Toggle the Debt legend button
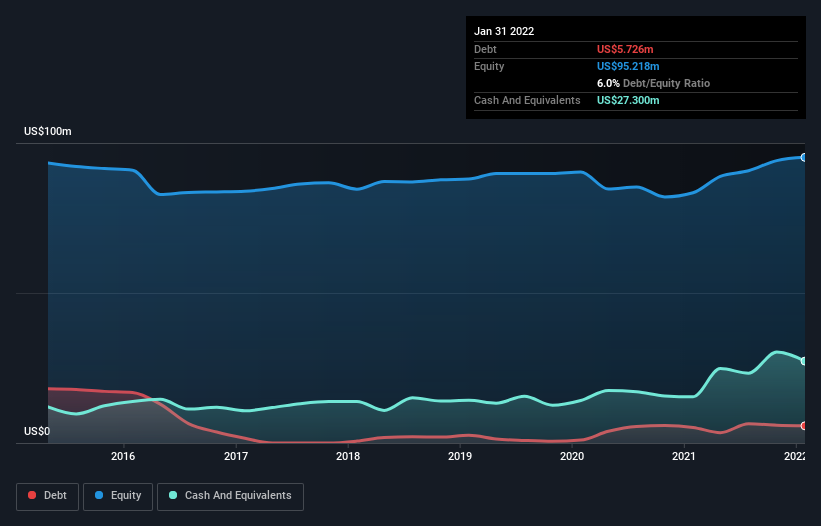The width and height of the screenshot is (821, 526). [x=48, y=496]
